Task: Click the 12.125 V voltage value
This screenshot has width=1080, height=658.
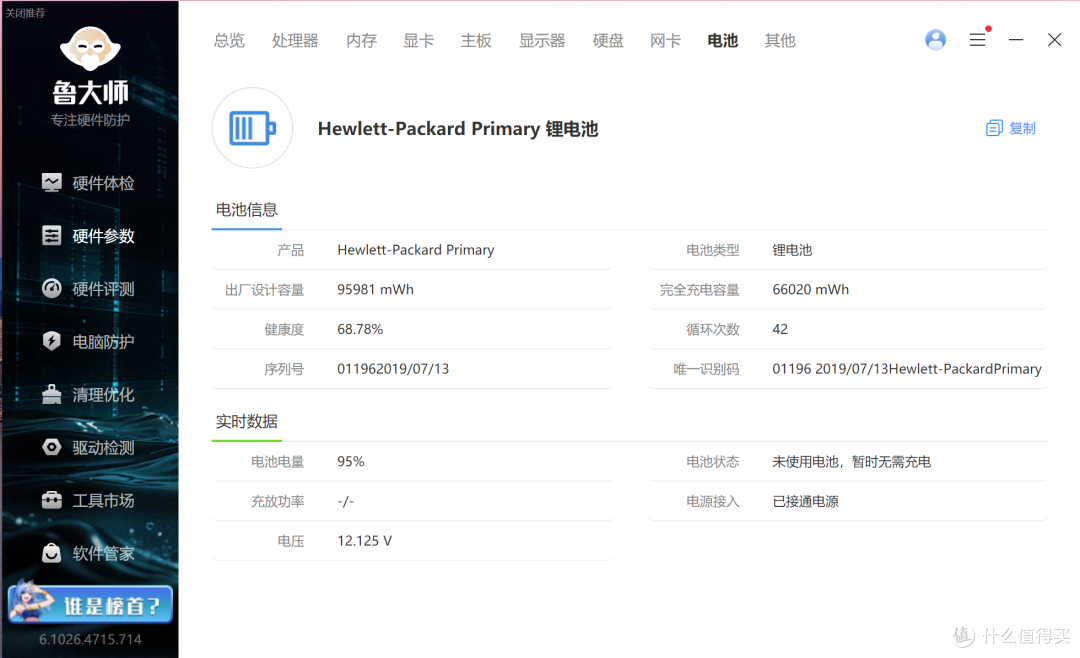Action: coord(364,541)
